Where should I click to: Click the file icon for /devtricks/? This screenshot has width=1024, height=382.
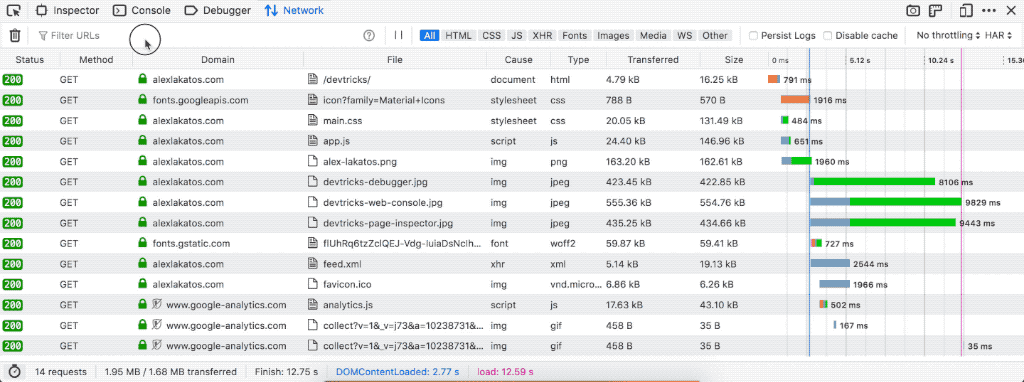coord(312,80)
